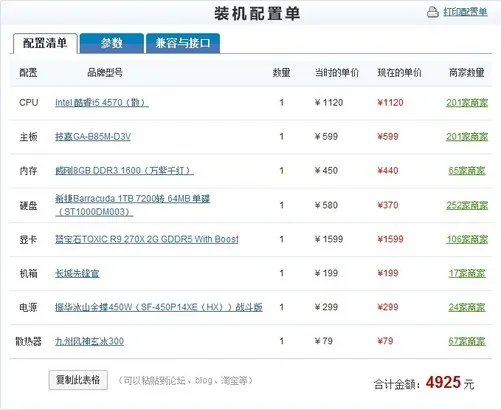View the 24家商家 merchants link

tap(467, 307)
